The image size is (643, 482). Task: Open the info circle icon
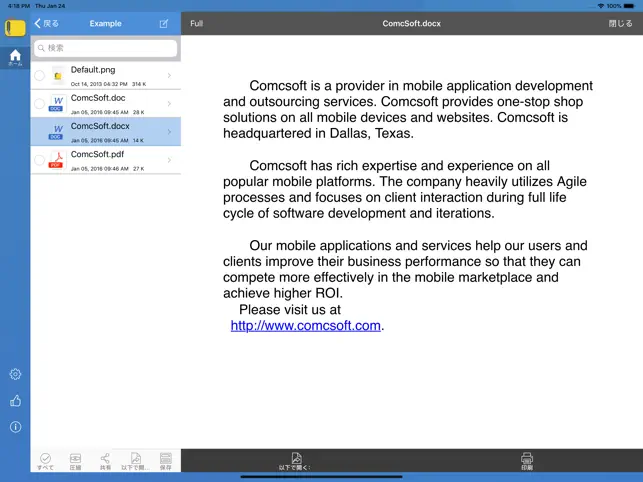tap(15, 427)
